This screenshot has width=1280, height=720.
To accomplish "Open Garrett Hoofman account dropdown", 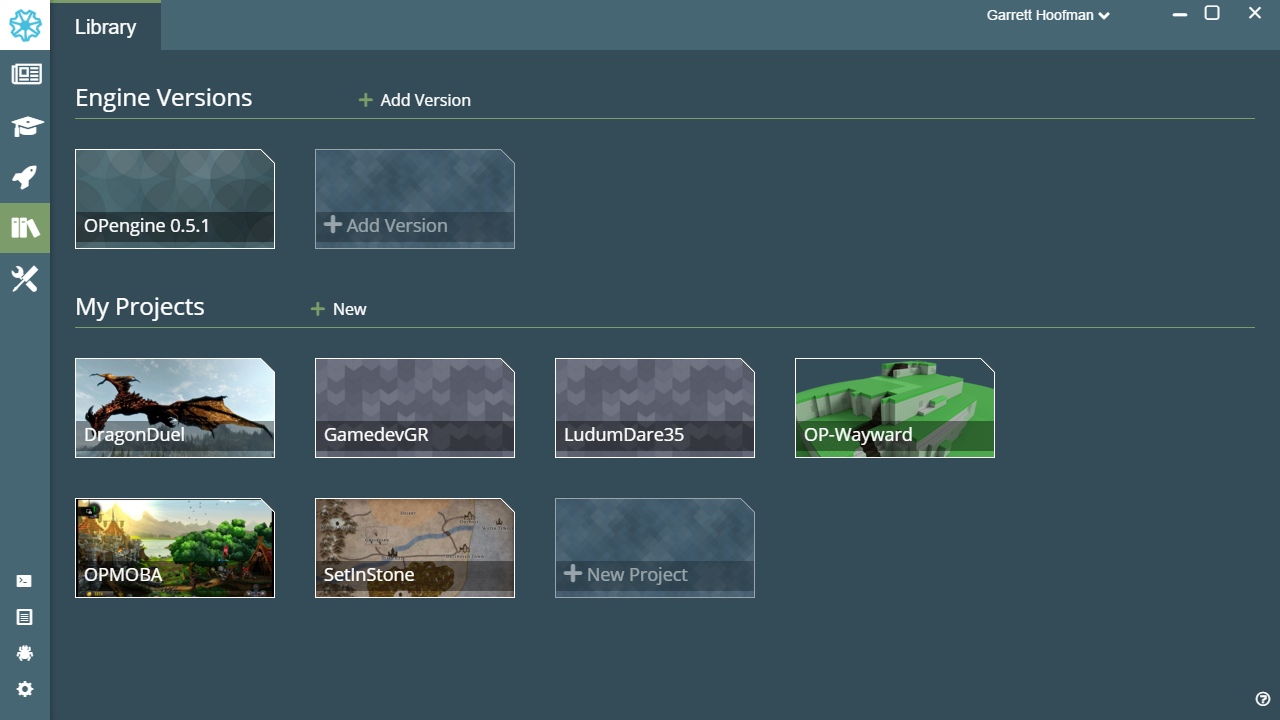I will [1048, 15].
